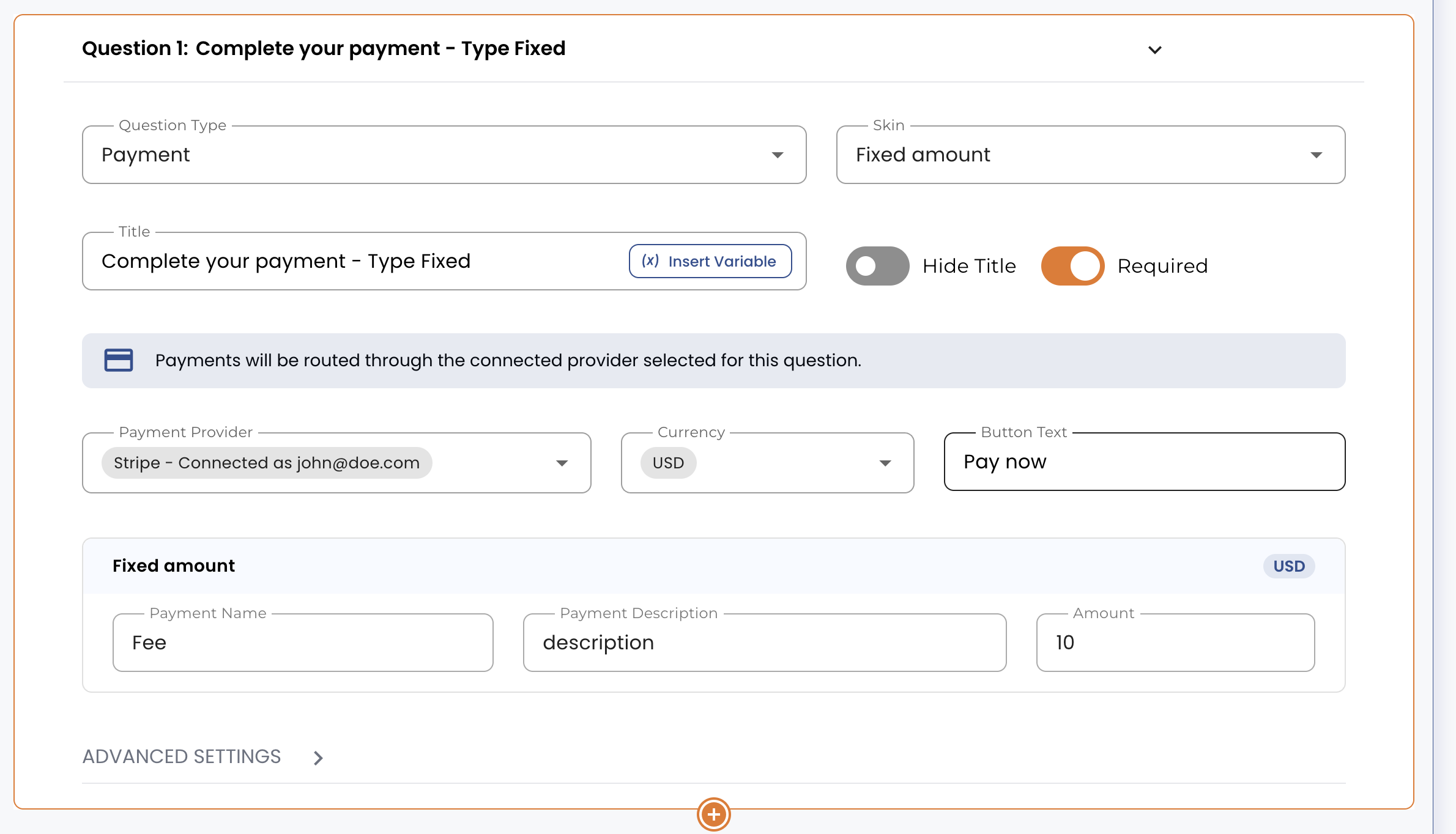Click the variable (x) icon in Title field

point(650,261)
